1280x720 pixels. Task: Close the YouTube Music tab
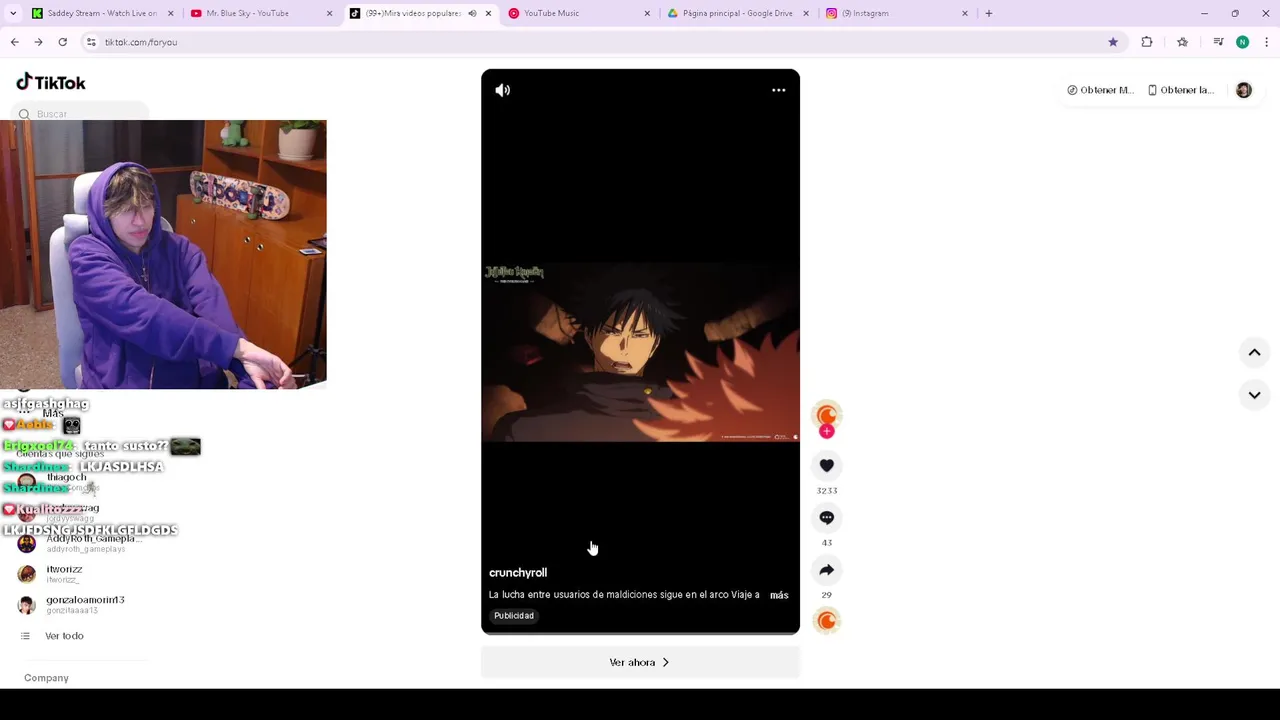pyautogui.click(x=647, y=13)
